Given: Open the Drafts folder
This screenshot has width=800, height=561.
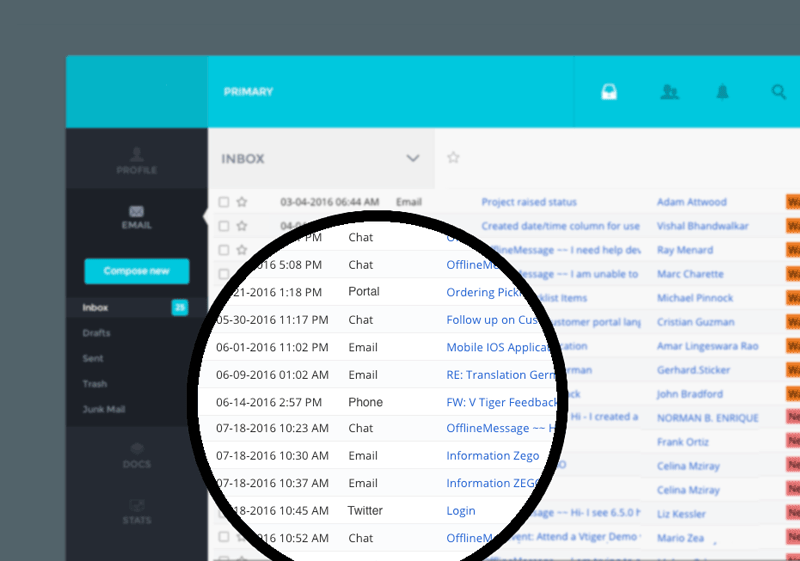Looking at the screenshot, I should click(96, 333).
